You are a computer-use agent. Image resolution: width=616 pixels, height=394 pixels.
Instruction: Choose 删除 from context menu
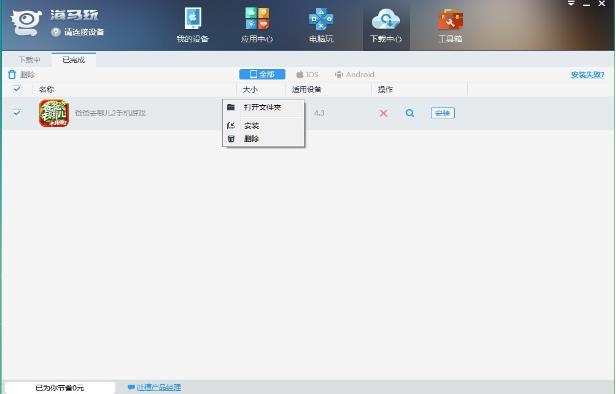263,139
